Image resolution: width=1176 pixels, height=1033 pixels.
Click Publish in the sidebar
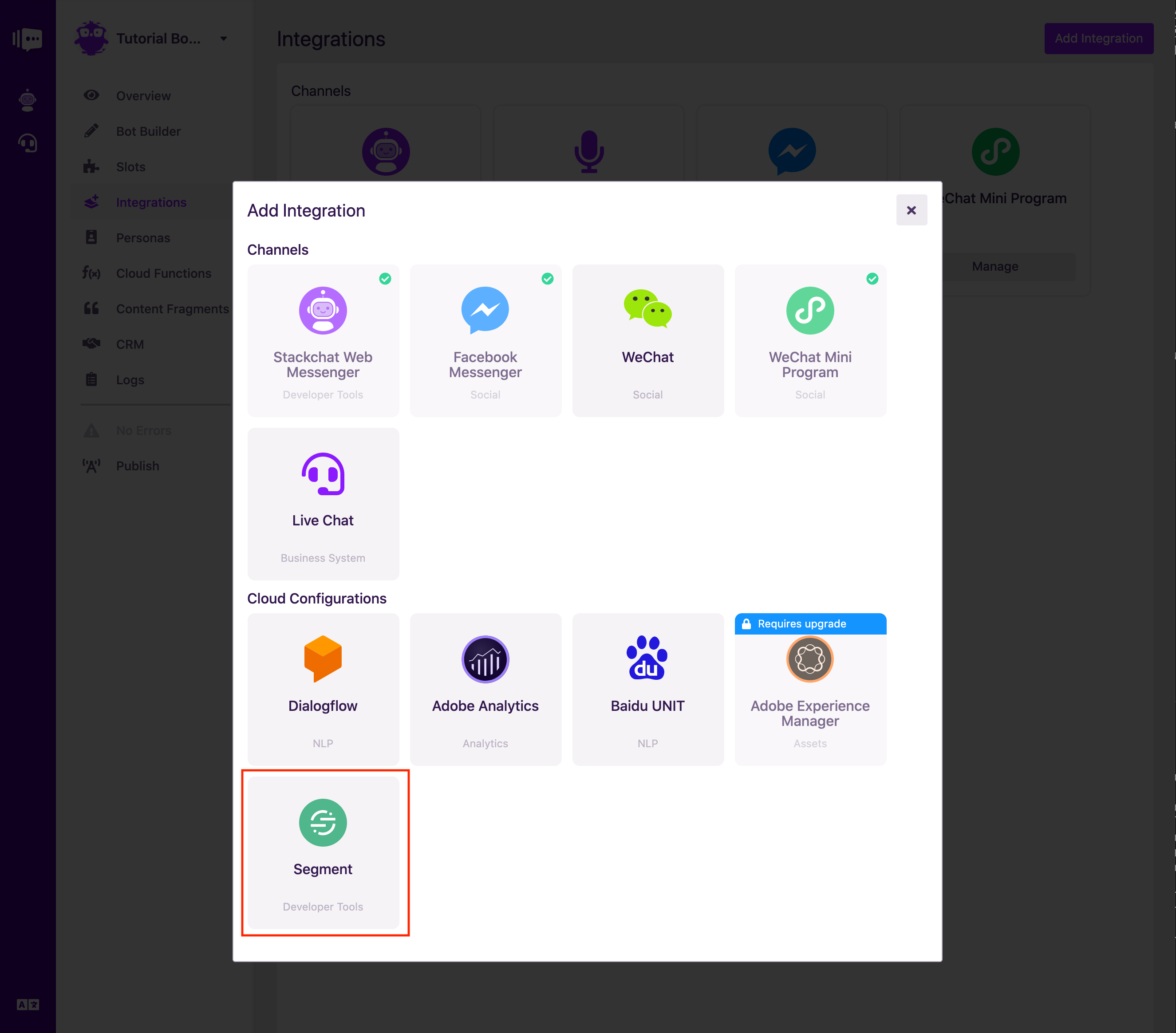click(x=138, y=466)
